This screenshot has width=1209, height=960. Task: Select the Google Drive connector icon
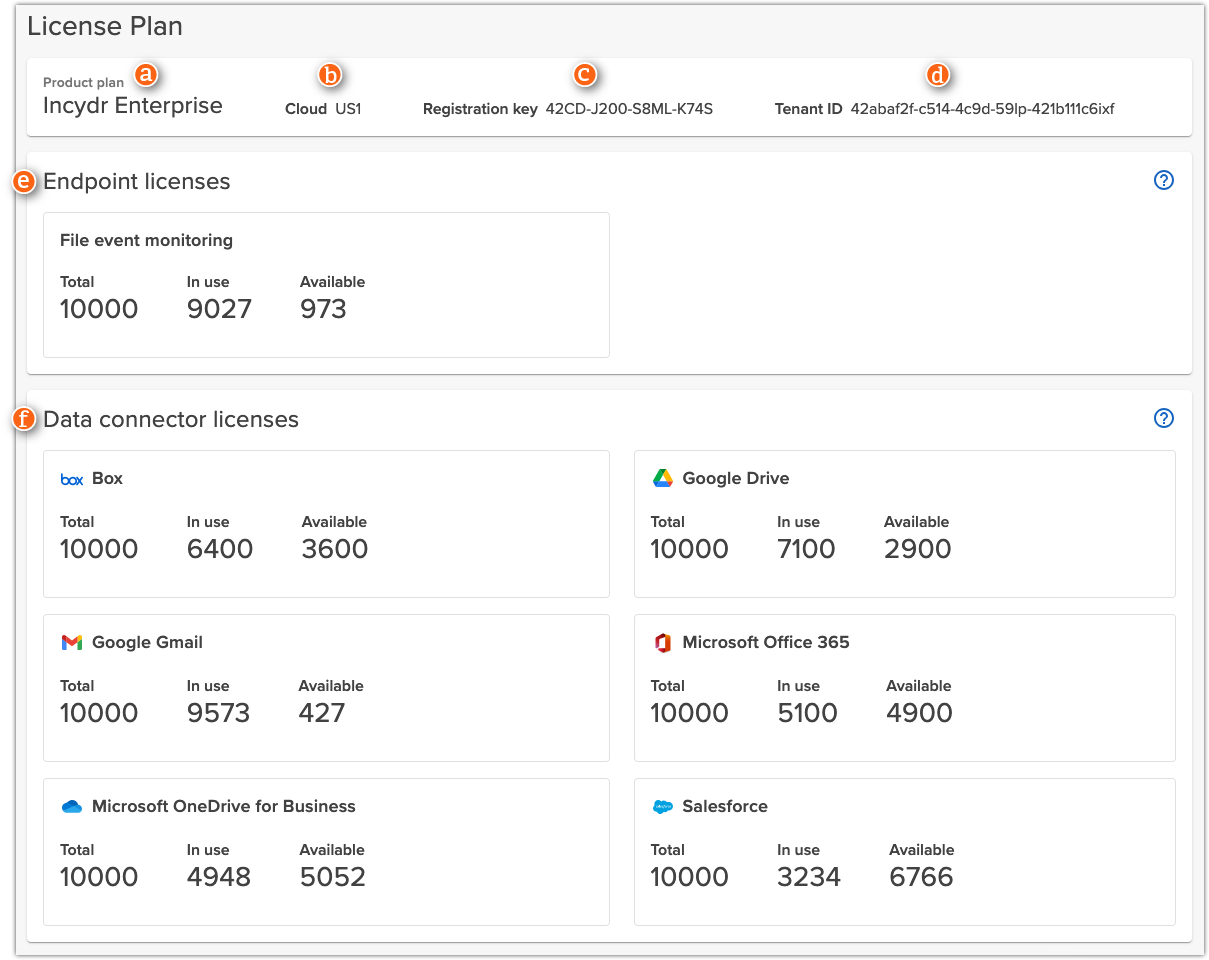[662, 478]
